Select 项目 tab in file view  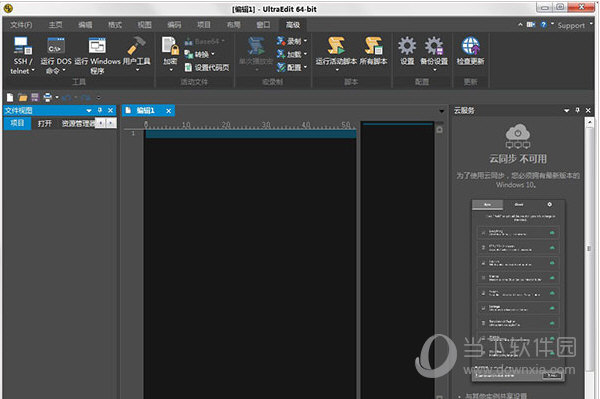[17, 123]
